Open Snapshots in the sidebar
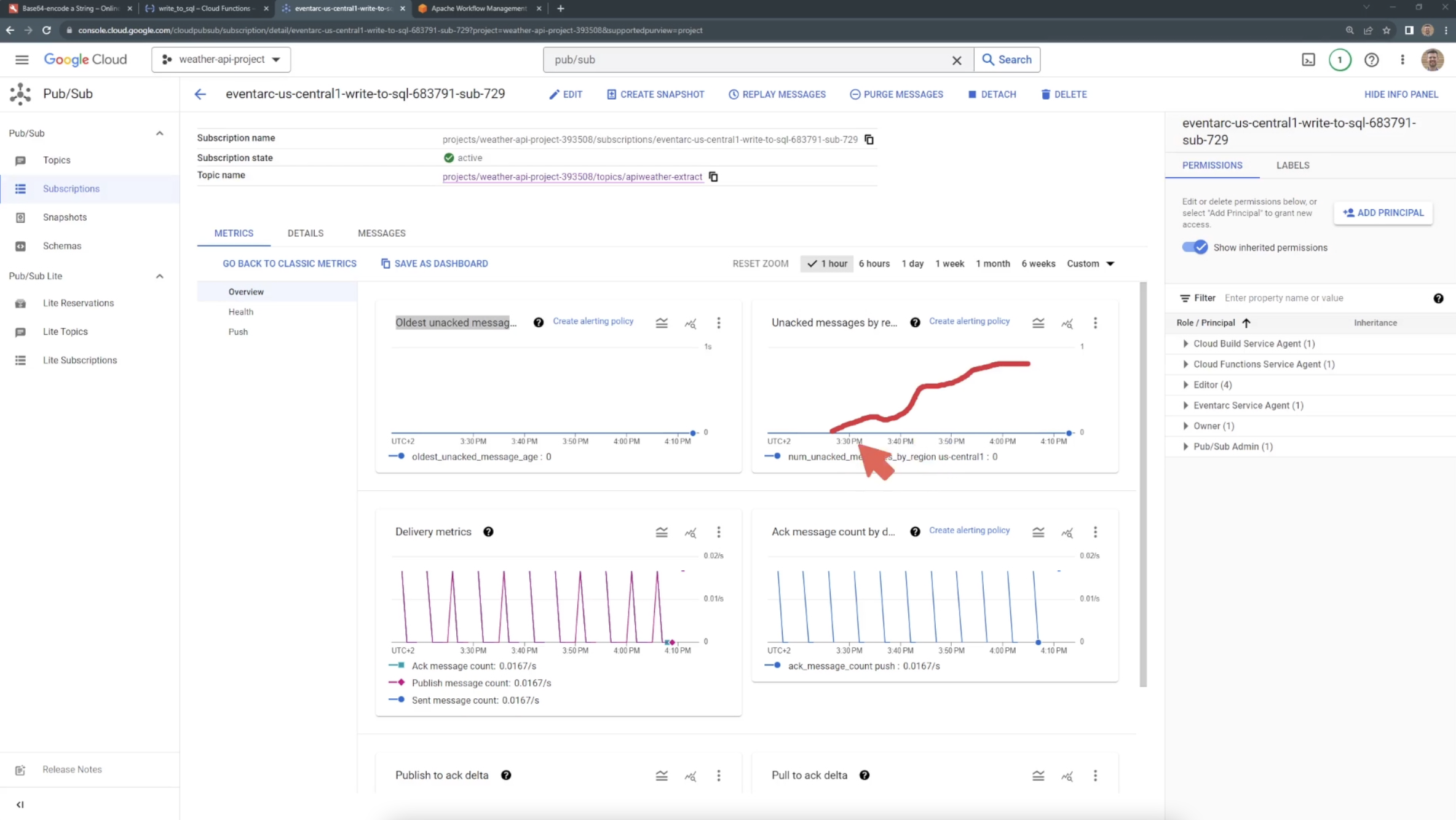Viewport: 1456px width, 820px height. click(x=65, y=217)
